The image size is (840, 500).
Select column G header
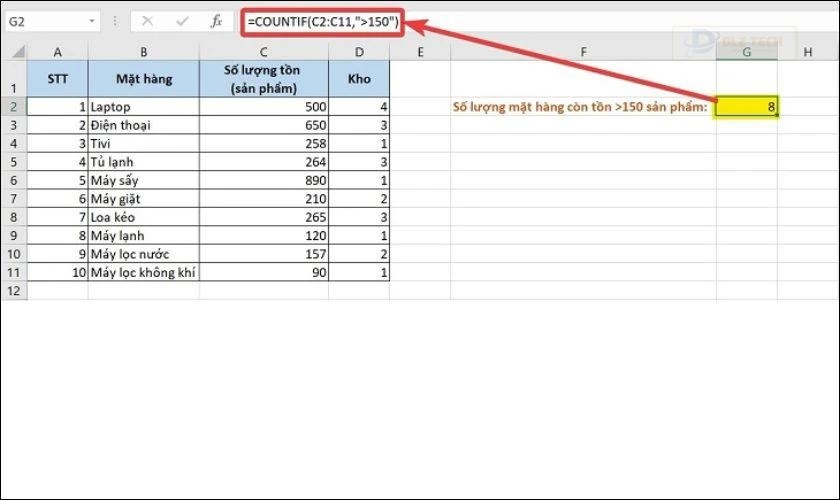pyautogui.click(x=747, y=51)
